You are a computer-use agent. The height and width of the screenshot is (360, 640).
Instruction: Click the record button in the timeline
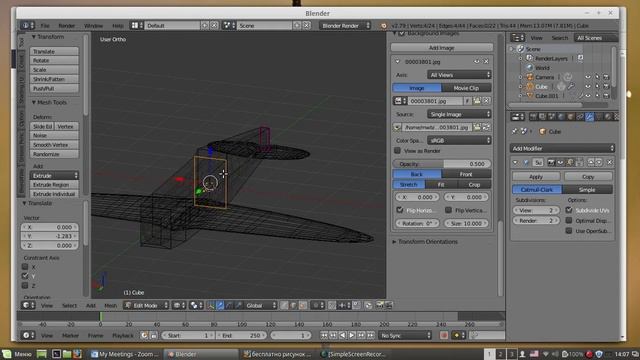pyautogui.click(x=444, y=335)
